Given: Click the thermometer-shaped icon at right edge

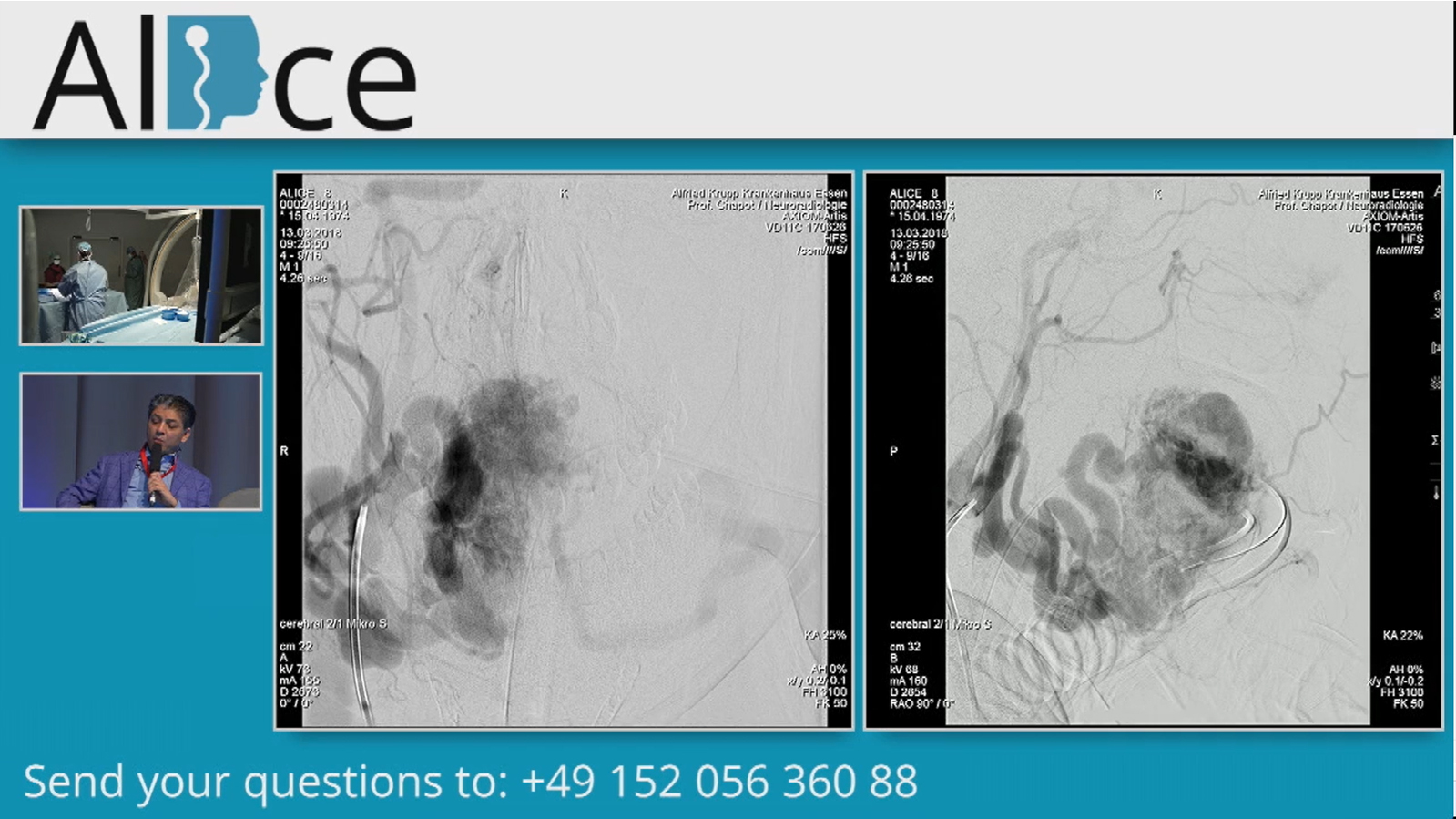Looking at the screenshot, I should pos(1436,493).
